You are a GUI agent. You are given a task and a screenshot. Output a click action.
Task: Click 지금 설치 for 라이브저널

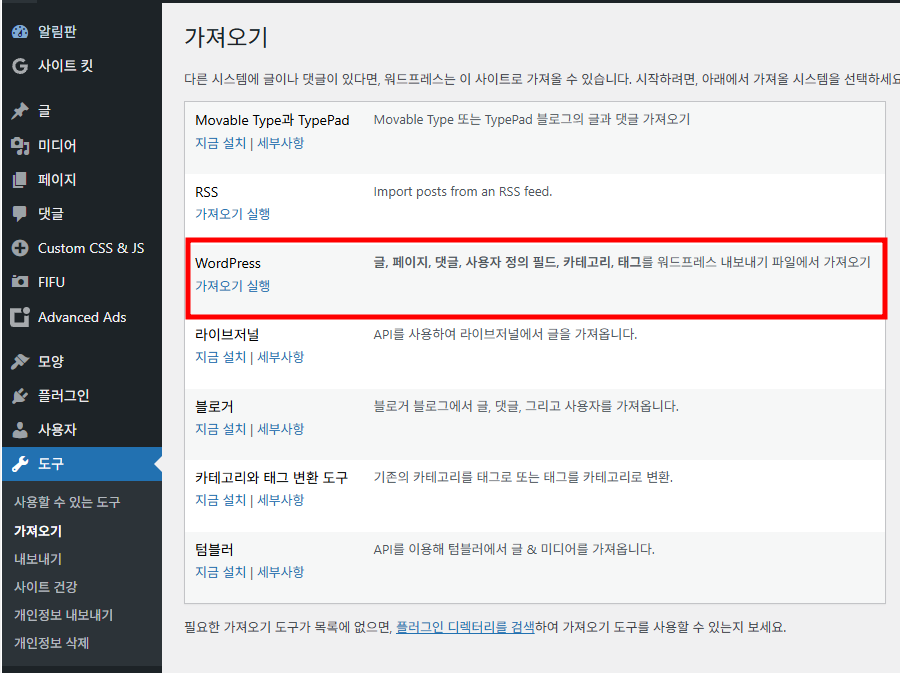coord(220,357)
